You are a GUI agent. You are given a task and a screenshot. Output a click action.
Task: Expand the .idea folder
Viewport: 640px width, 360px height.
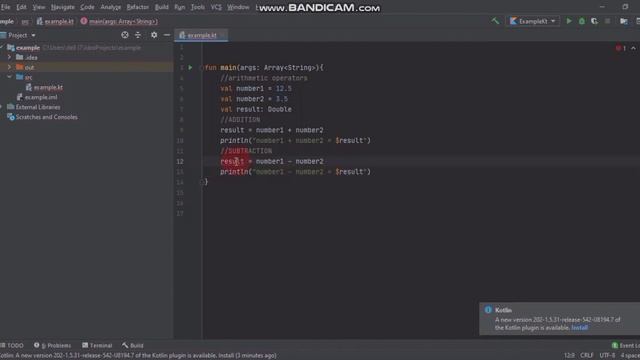9,57
